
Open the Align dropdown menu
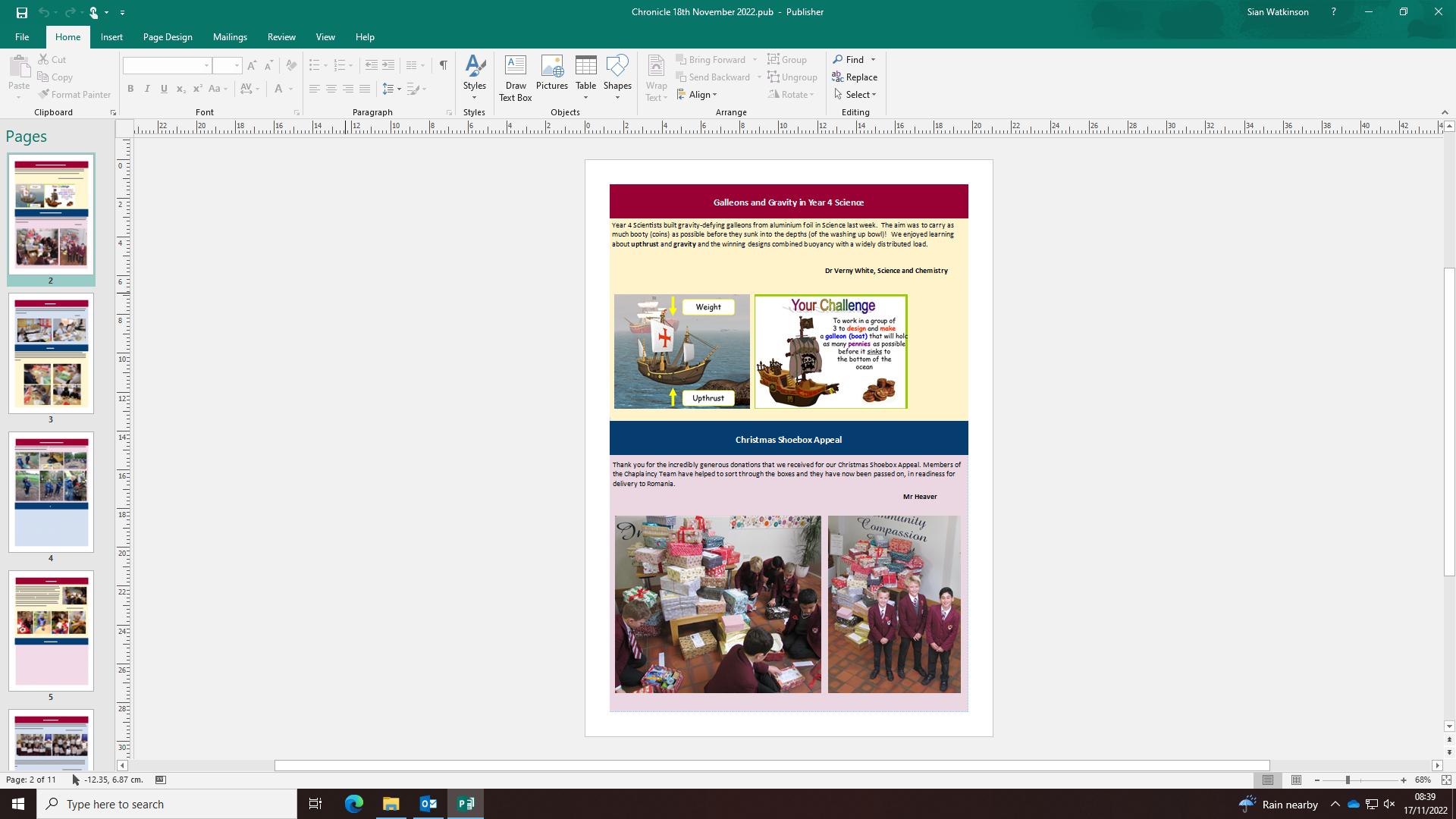click(x=698, y=95)
